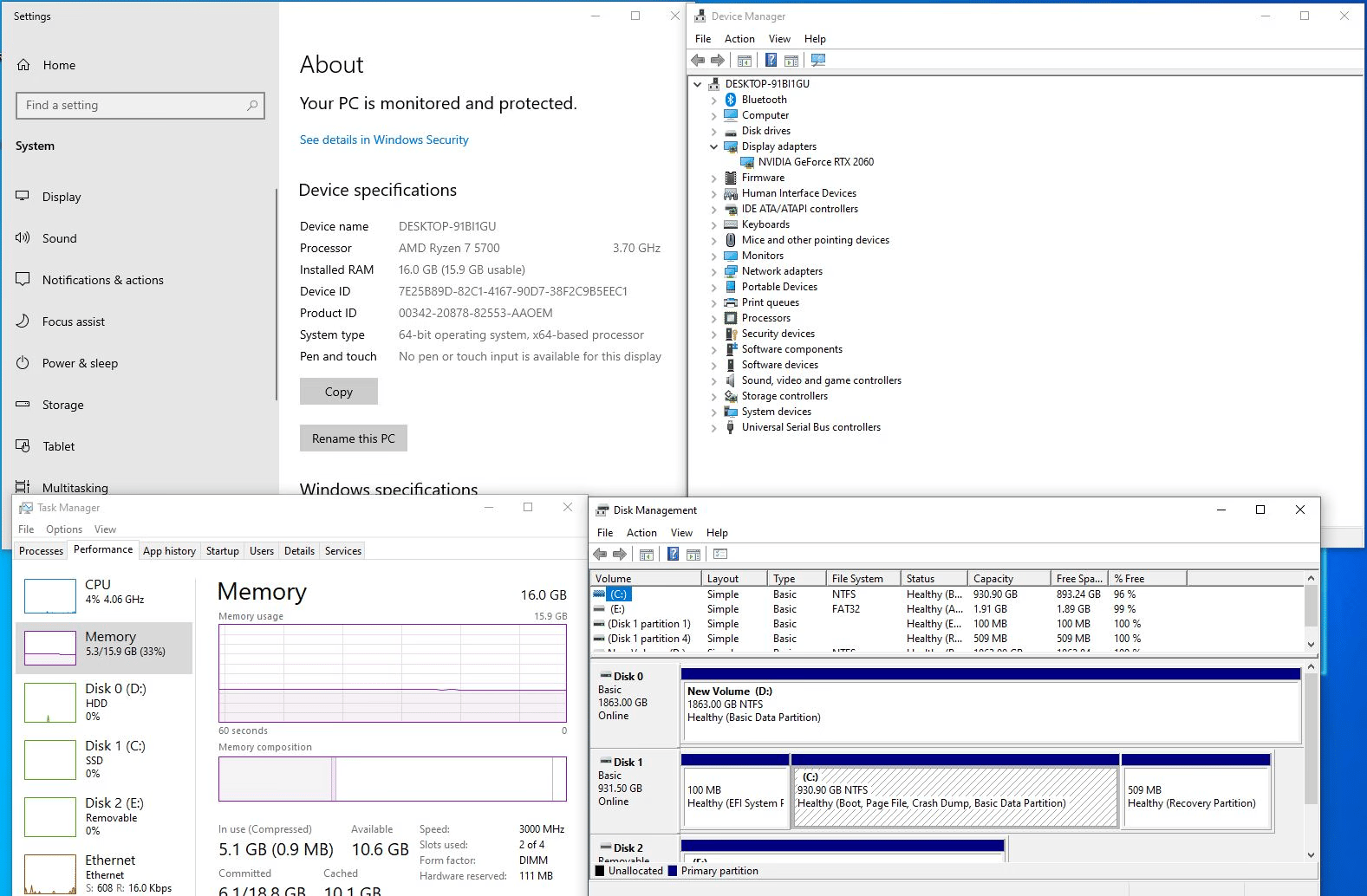This screenshot has height=896, width=1367.
Task: Open View menu in Disk Management
Action: 681,533
